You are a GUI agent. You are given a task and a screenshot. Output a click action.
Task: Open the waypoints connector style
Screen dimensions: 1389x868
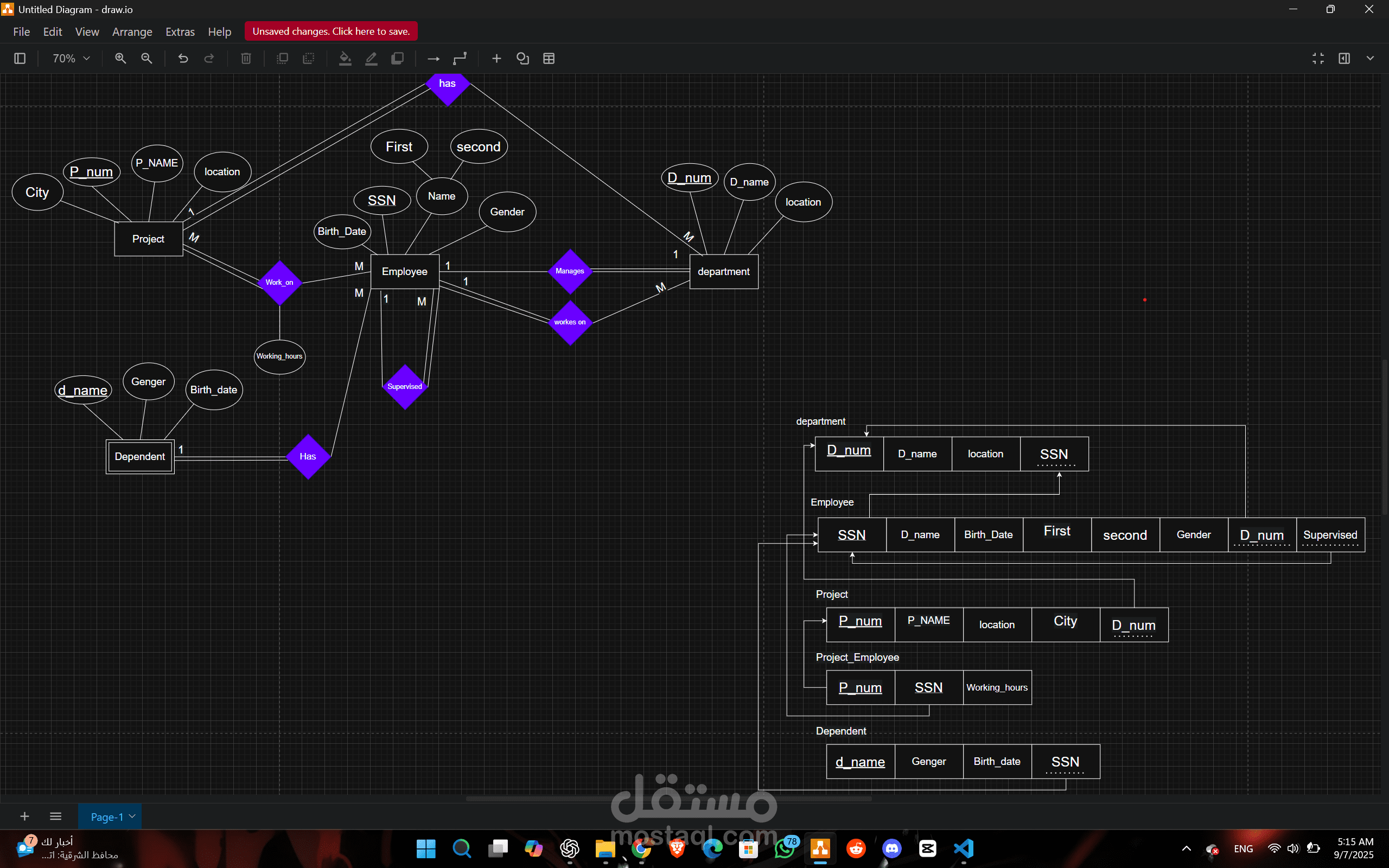(x=460, y=59)
